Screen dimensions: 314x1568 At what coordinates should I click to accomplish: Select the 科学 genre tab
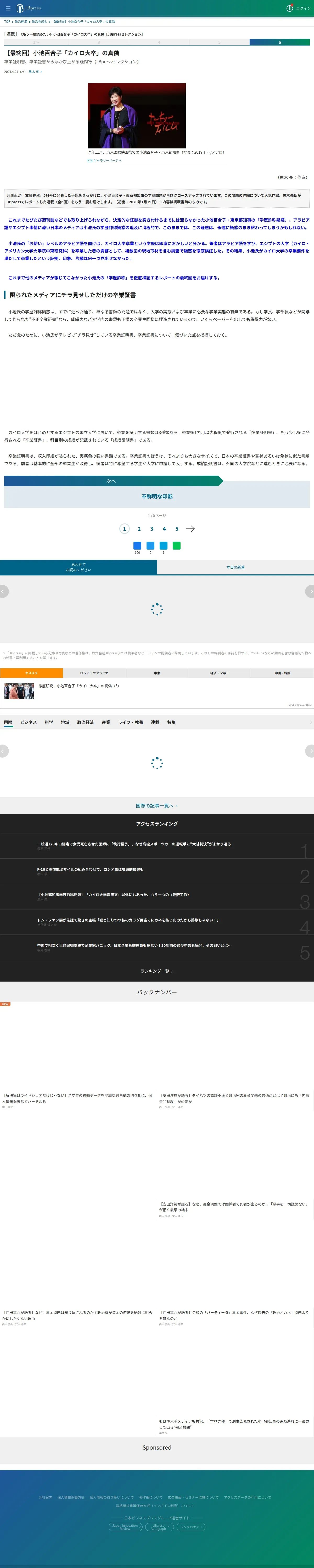pos(49,723)
